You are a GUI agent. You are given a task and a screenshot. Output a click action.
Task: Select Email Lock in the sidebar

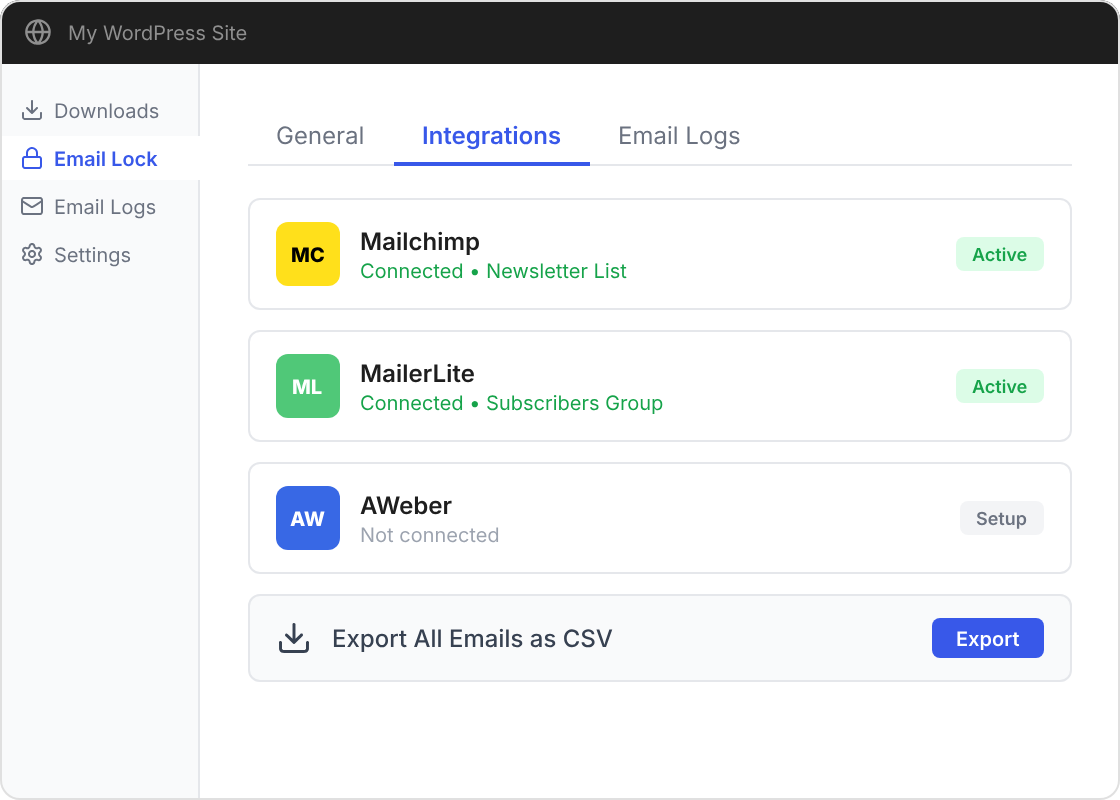pyautogui.click(x=105, y=159)
